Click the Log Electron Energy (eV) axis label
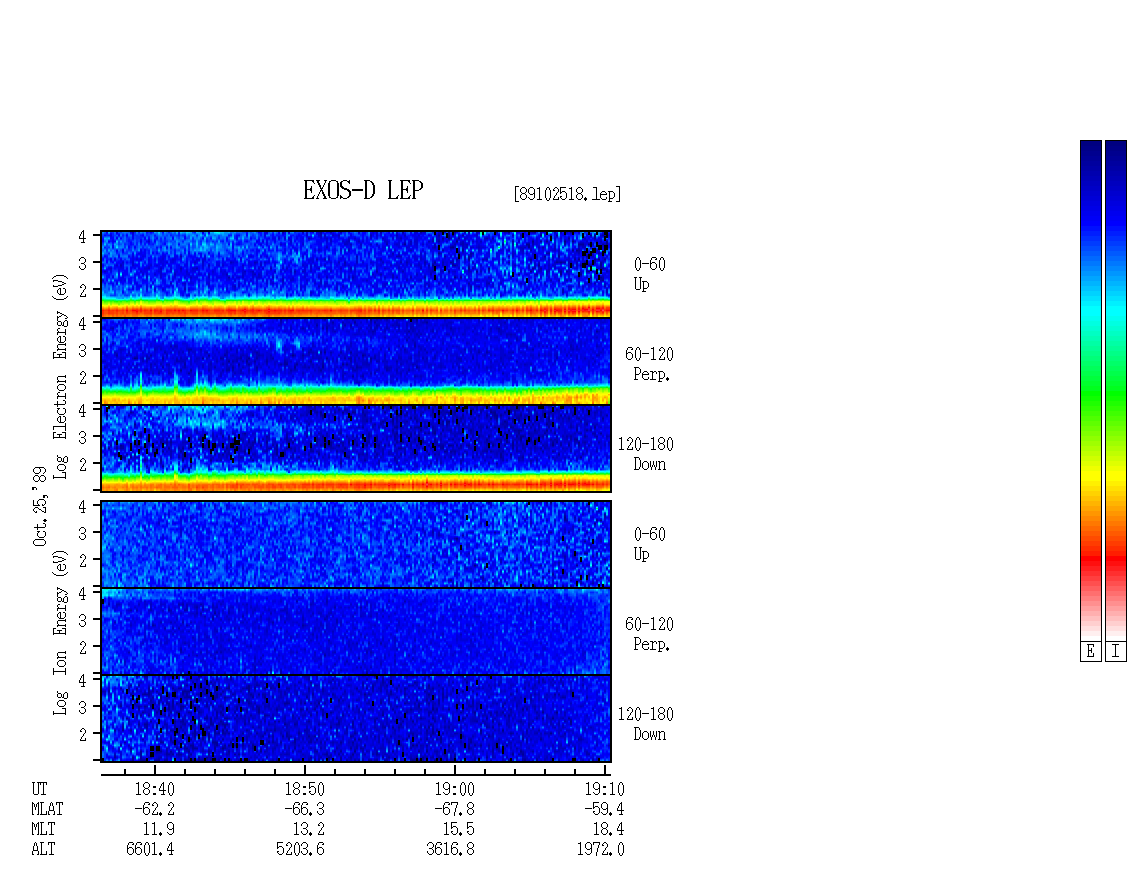Screen dimensions: 1130x875 click(x=61, y=376)
